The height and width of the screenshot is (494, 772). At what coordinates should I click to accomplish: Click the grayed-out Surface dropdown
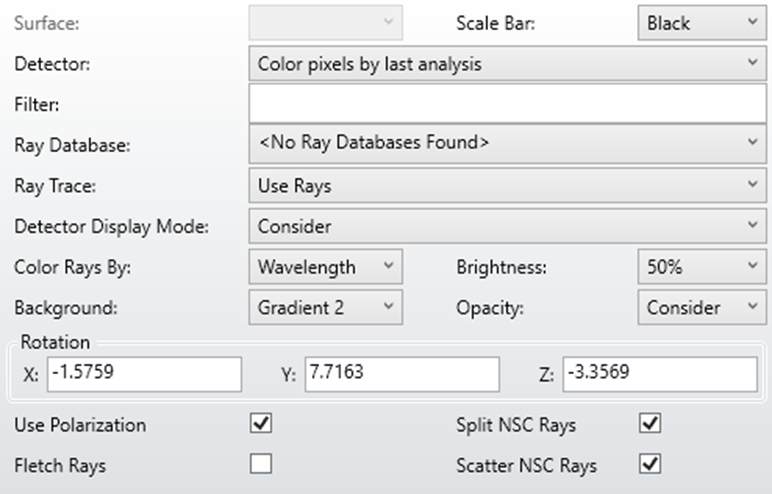(324, 22)
